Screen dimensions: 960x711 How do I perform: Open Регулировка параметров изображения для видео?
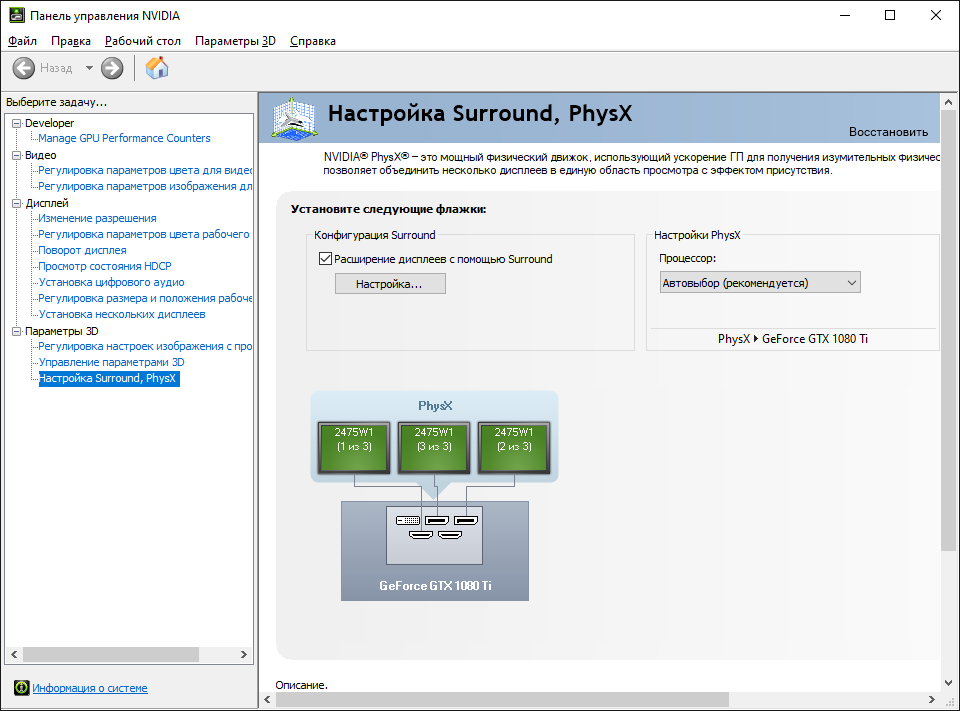pos(145,186)
